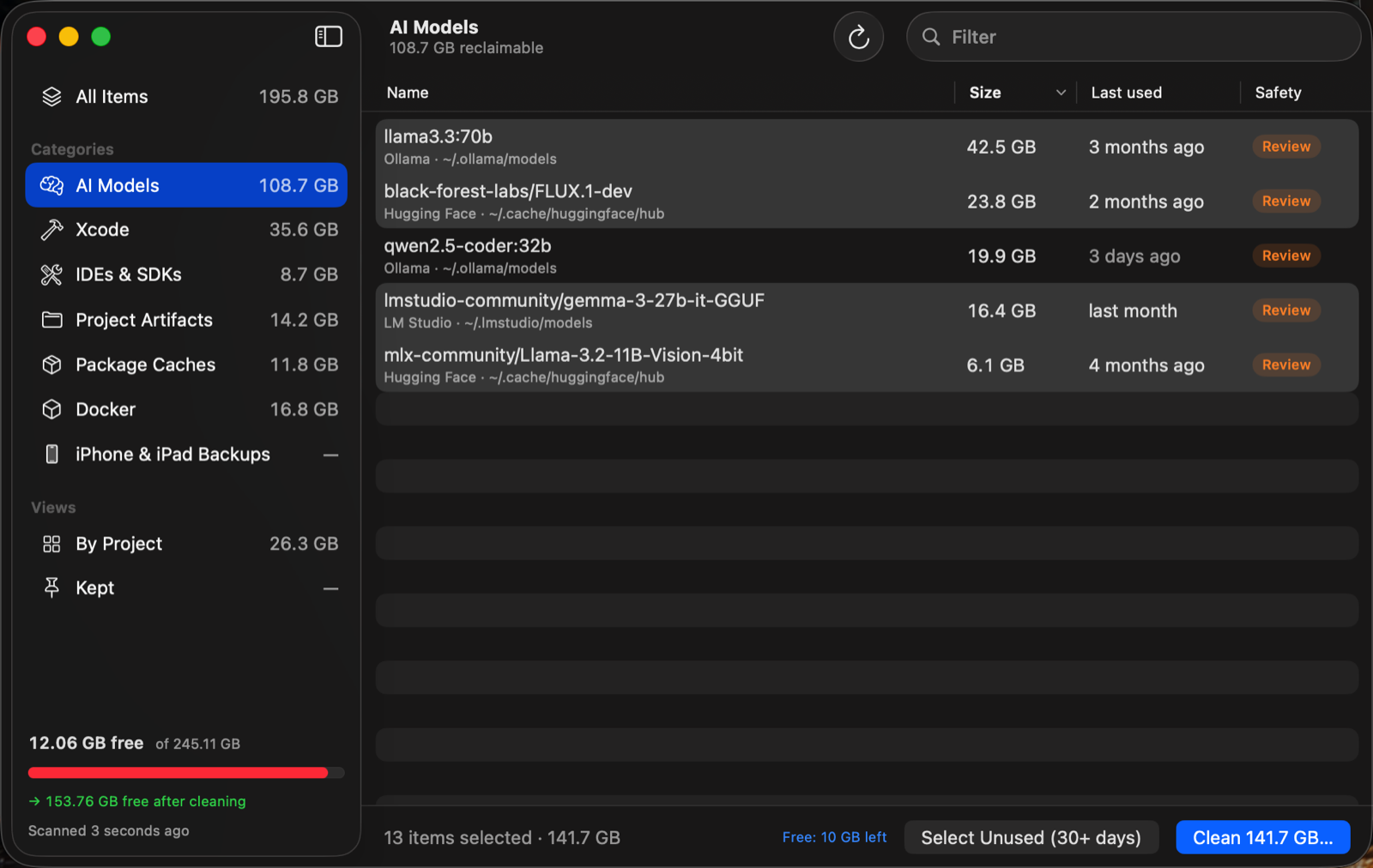Click the last month value
Image resolution: width=1373 pixels, height=868 pixels.
1133,310
